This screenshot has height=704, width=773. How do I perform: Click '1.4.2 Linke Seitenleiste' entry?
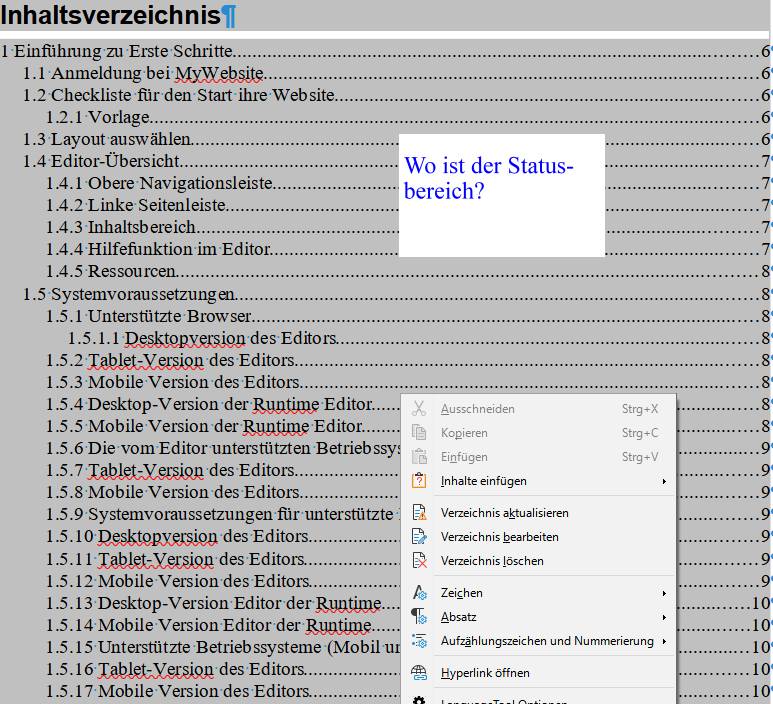point(136,205)
